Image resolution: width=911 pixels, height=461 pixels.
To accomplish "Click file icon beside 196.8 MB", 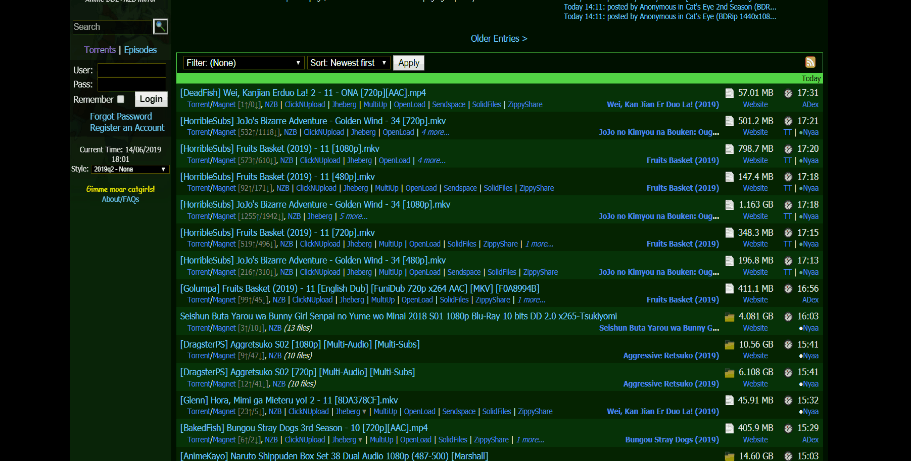I will [x=729, y=260].
